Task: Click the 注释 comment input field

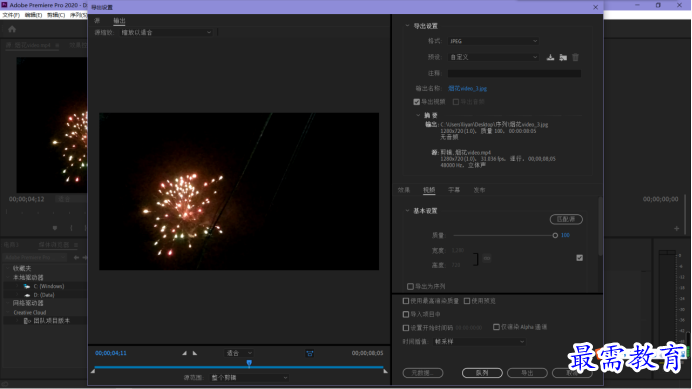Action: tap(514, 74)
